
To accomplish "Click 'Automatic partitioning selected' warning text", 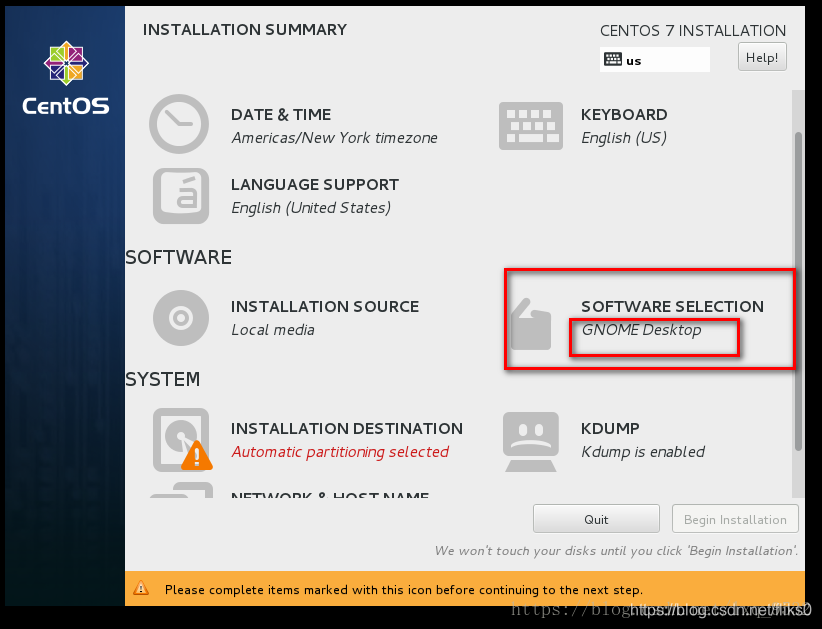I will tap(340, 452).
